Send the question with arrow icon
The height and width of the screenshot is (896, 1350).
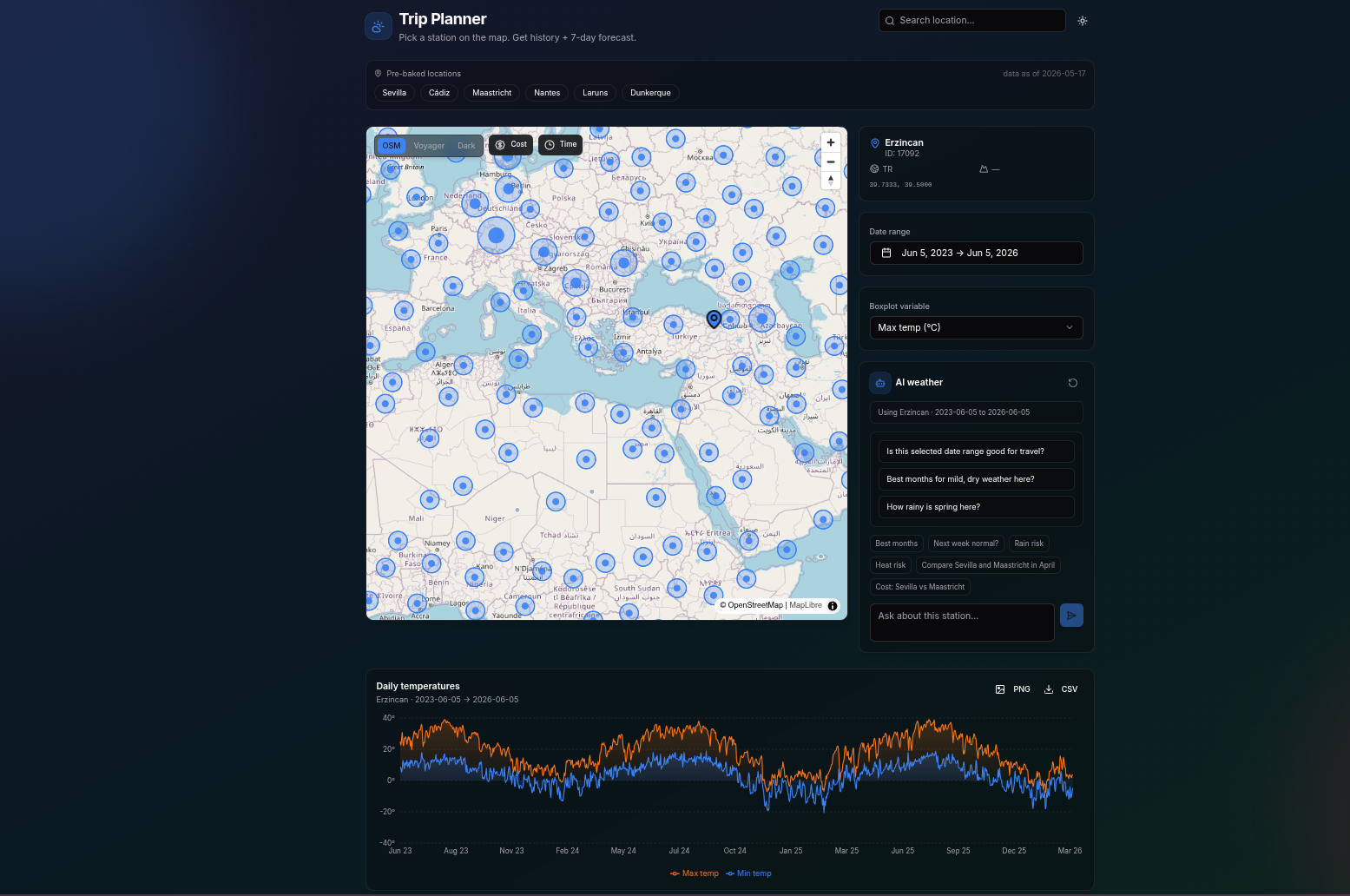(1072, 616)
